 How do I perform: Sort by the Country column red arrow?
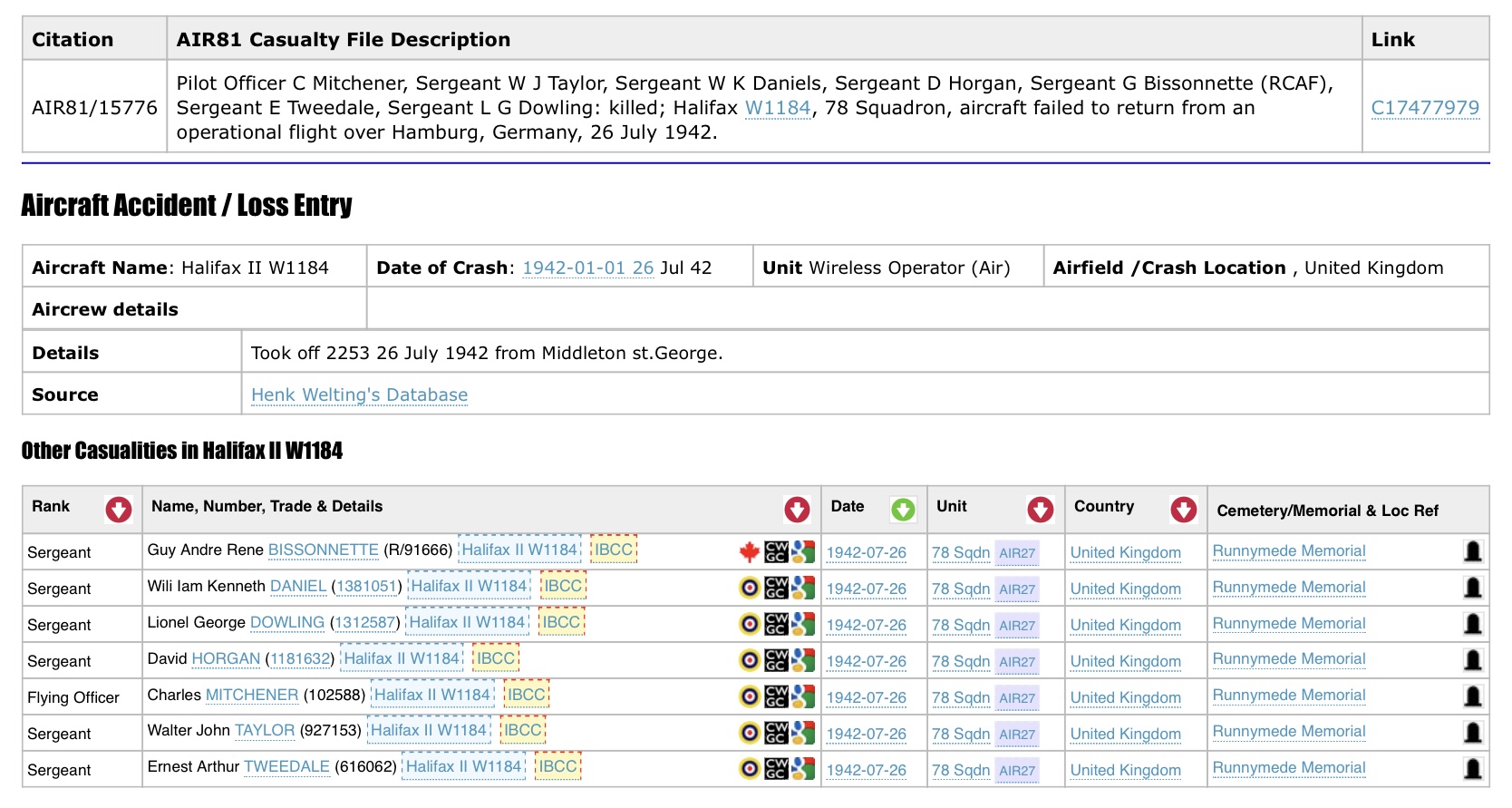tap(1183, 510)
